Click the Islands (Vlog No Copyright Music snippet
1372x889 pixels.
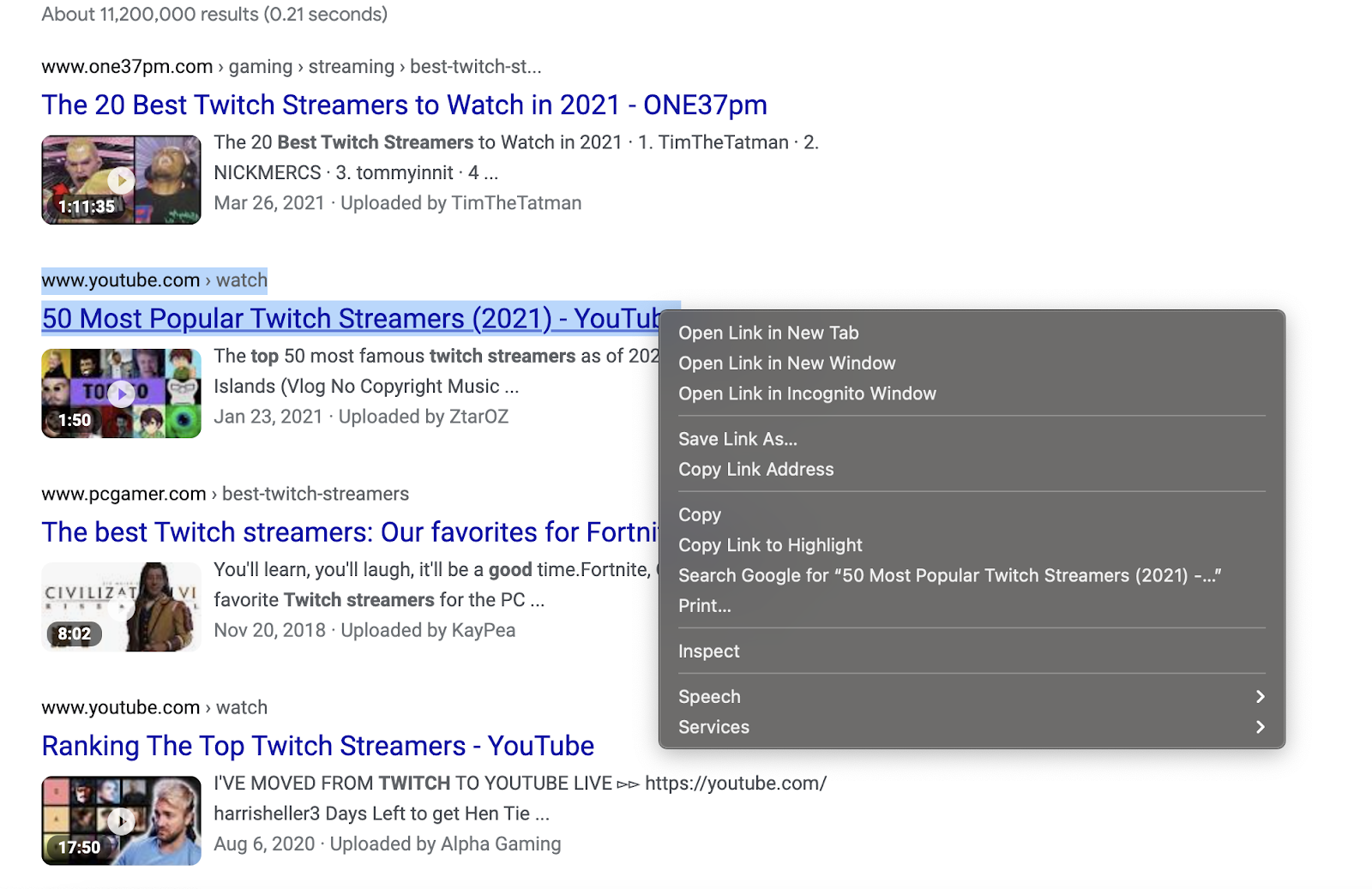(x=366, y=387)
